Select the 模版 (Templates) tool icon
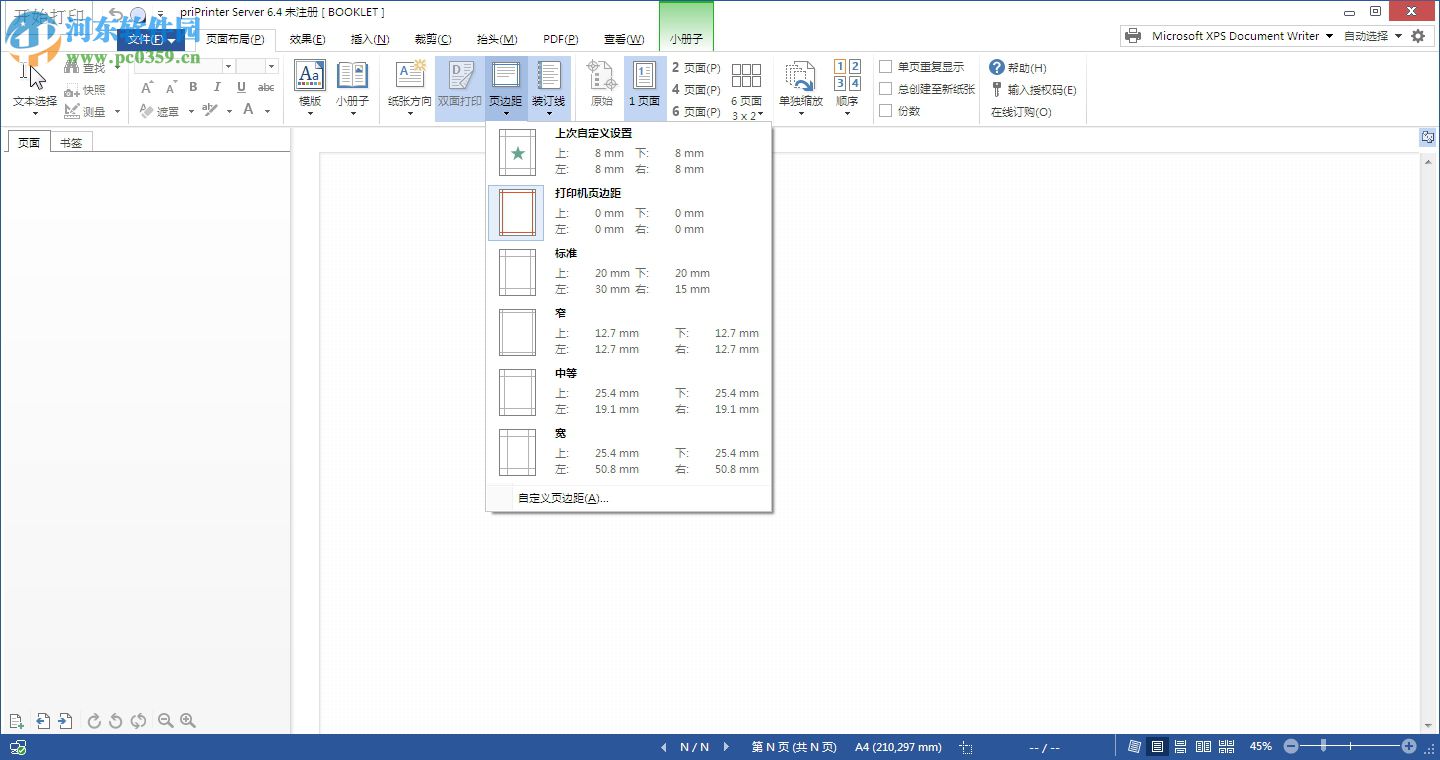Screen dimensions: 1440x760 [309, 85]
